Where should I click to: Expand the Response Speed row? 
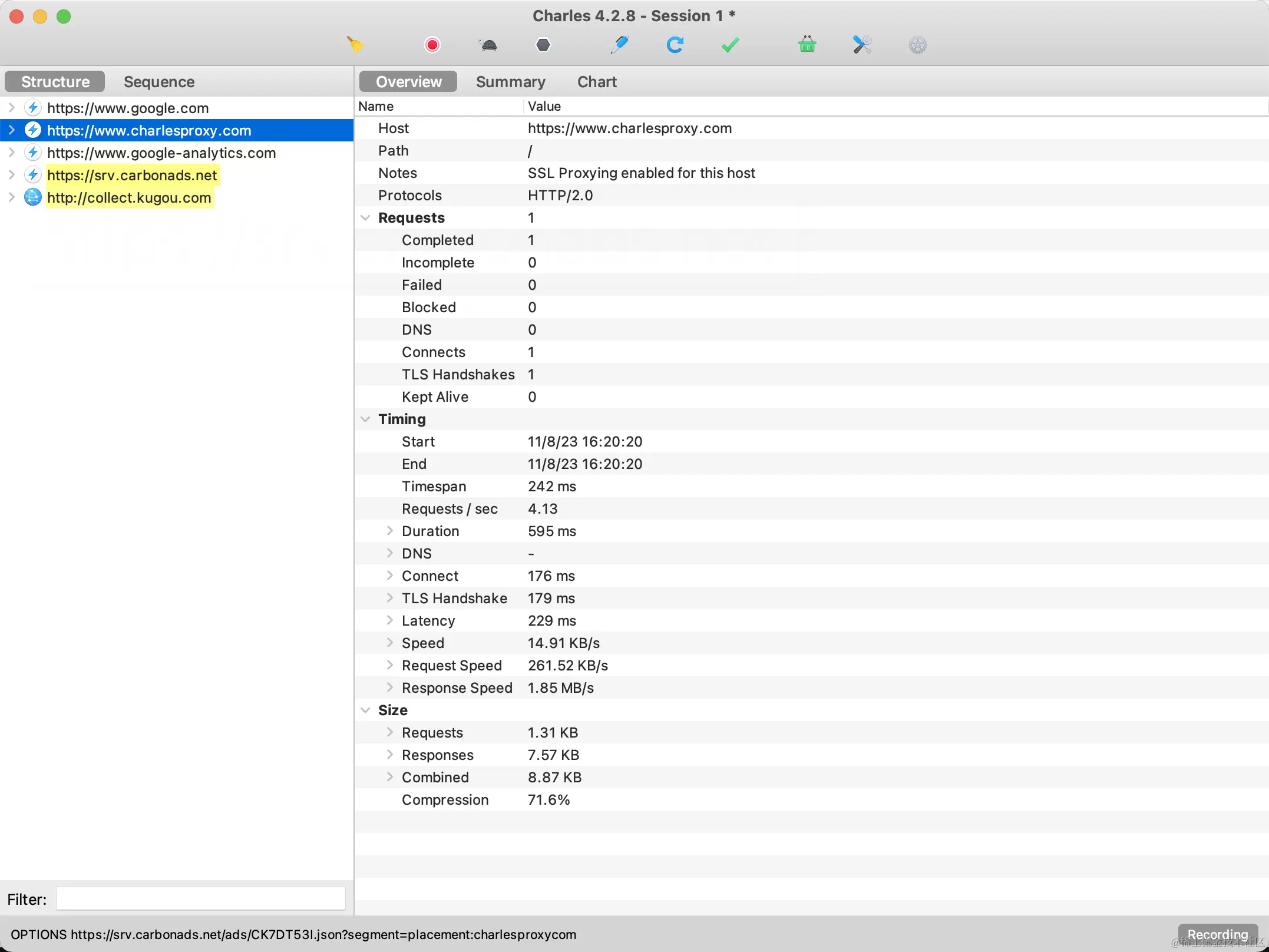(389, 687)
